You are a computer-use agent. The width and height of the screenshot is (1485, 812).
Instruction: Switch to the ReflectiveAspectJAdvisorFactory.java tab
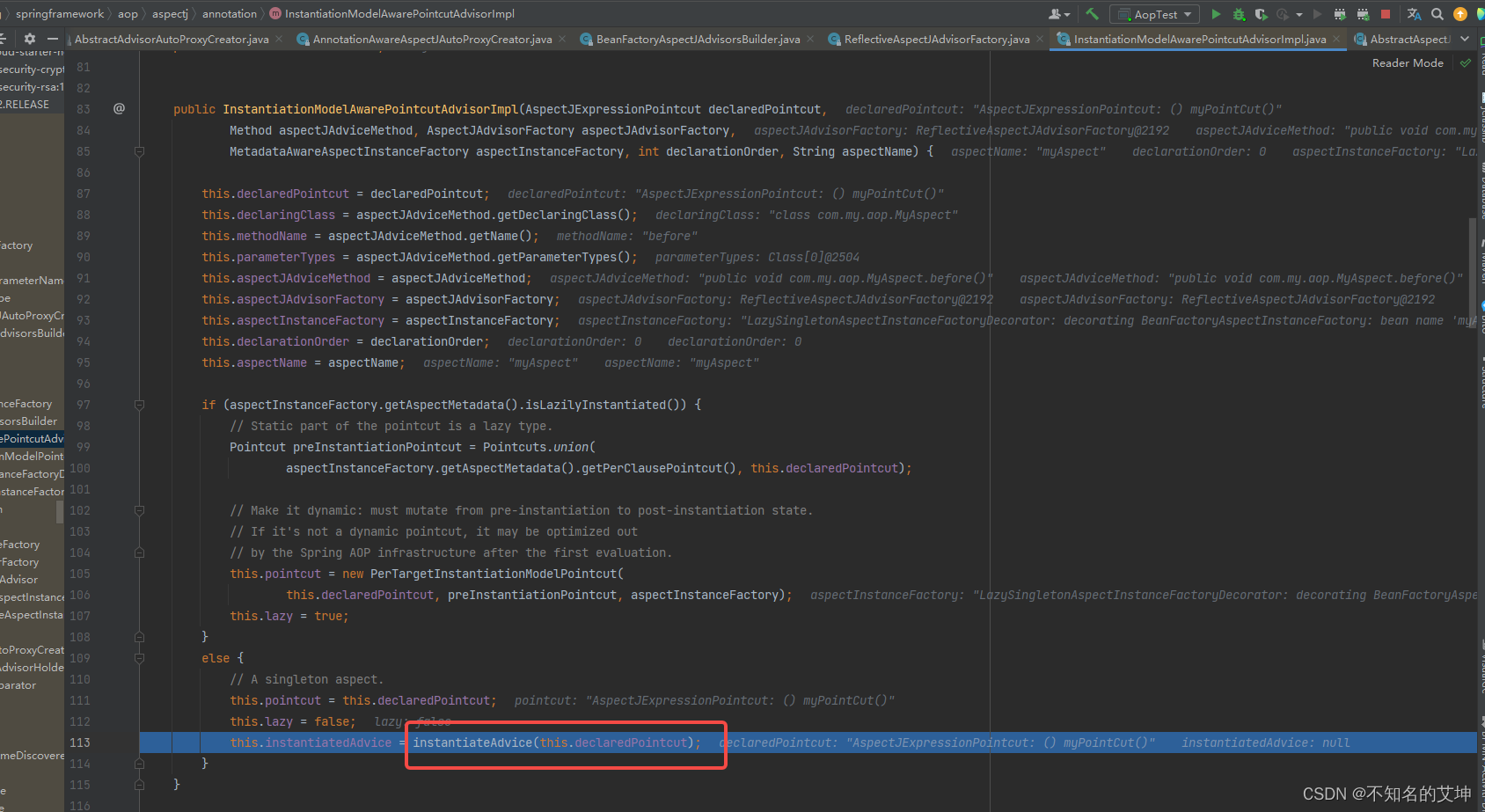(x=936, y=40)
